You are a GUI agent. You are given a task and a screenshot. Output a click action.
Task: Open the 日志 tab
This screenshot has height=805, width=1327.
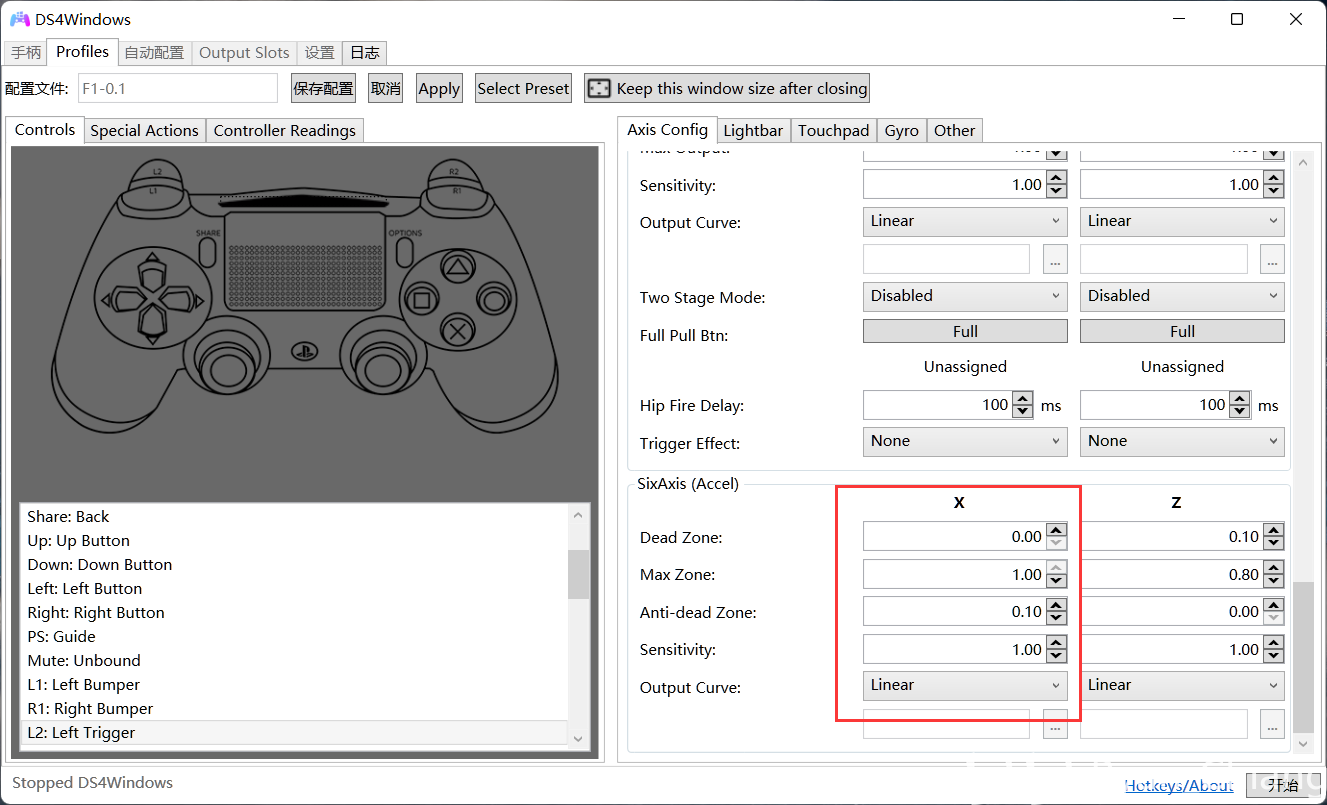(x=364, y=53)
